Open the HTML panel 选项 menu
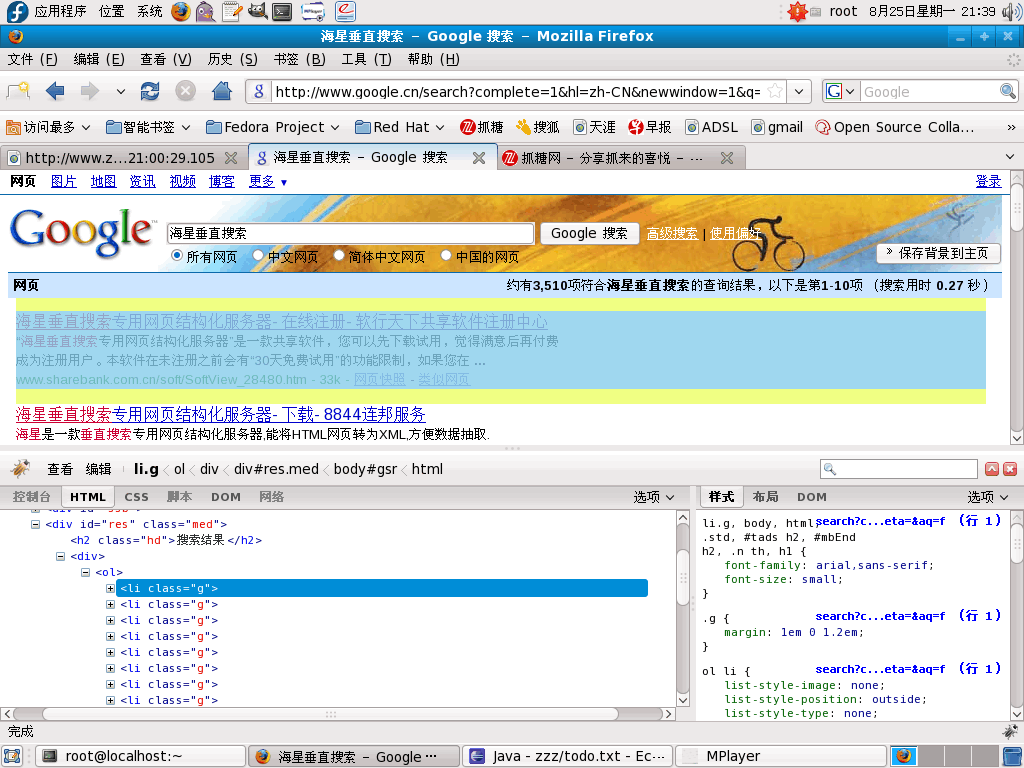The height and width of the screenshot is (768, 1024). pos(654,497)
